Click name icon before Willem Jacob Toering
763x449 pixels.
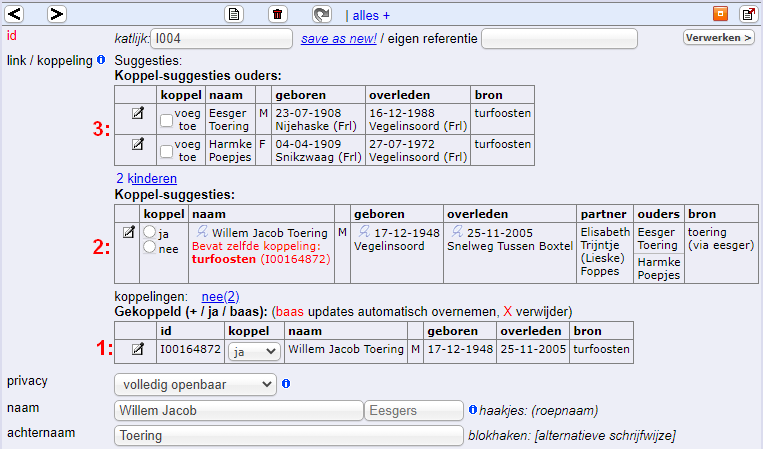click(202, 231)
